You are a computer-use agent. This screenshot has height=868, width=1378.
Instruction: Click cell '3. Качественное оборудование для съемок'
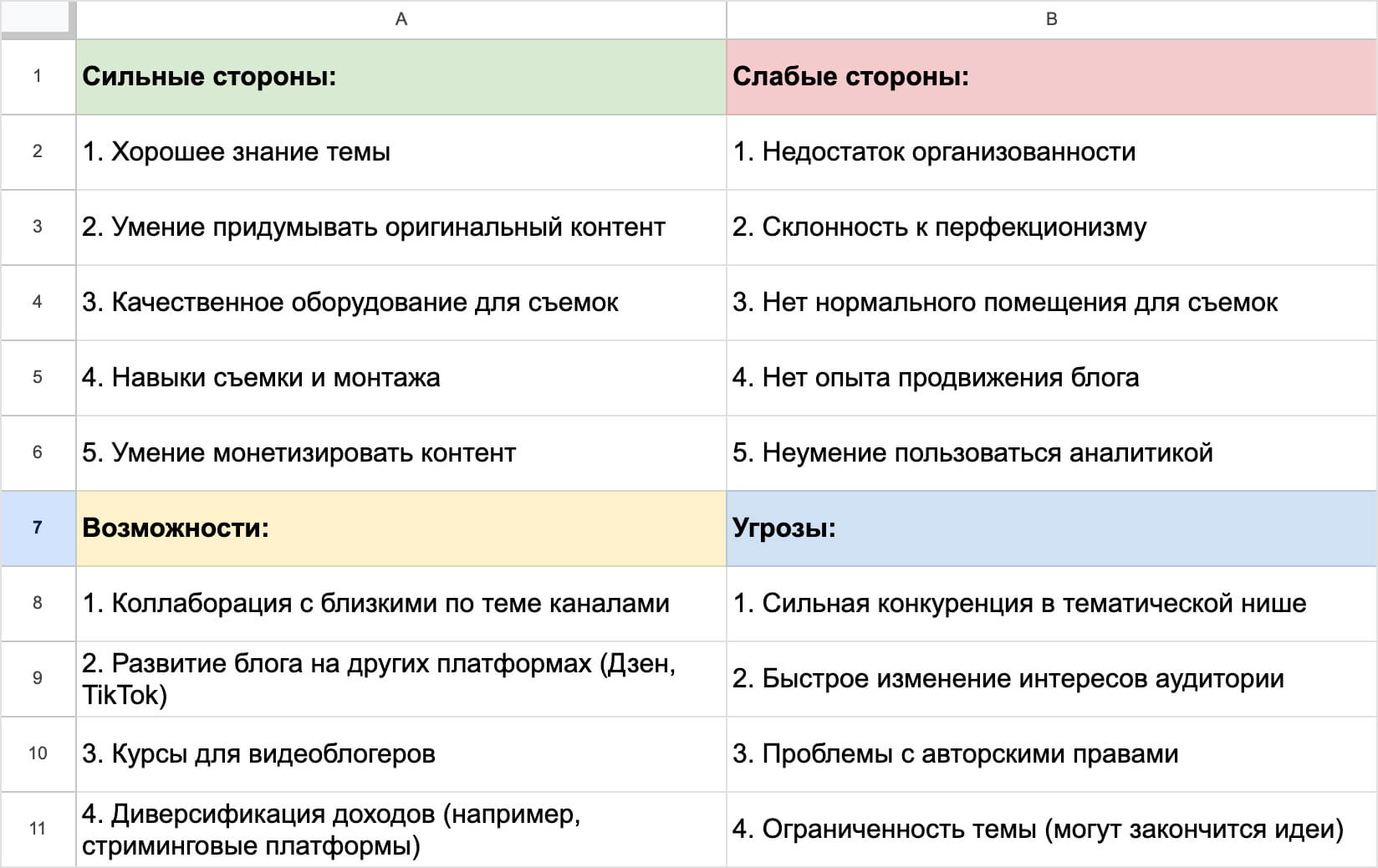[401, 303]
